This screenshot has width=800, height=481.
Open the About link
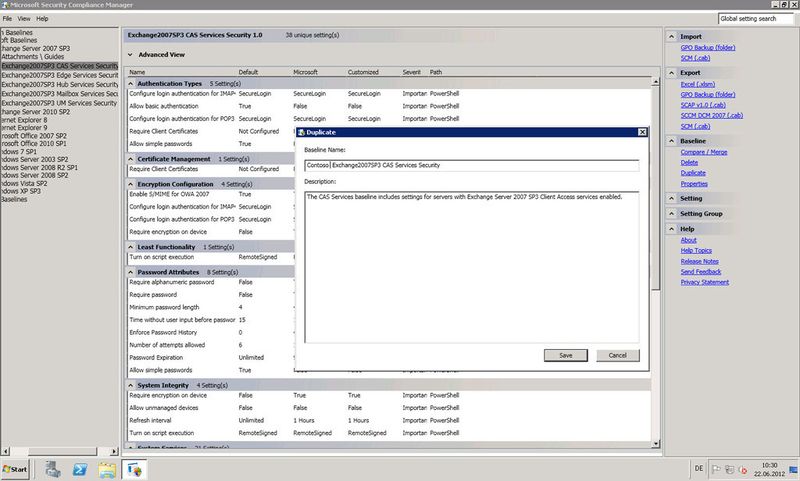[x=688, y=240]
